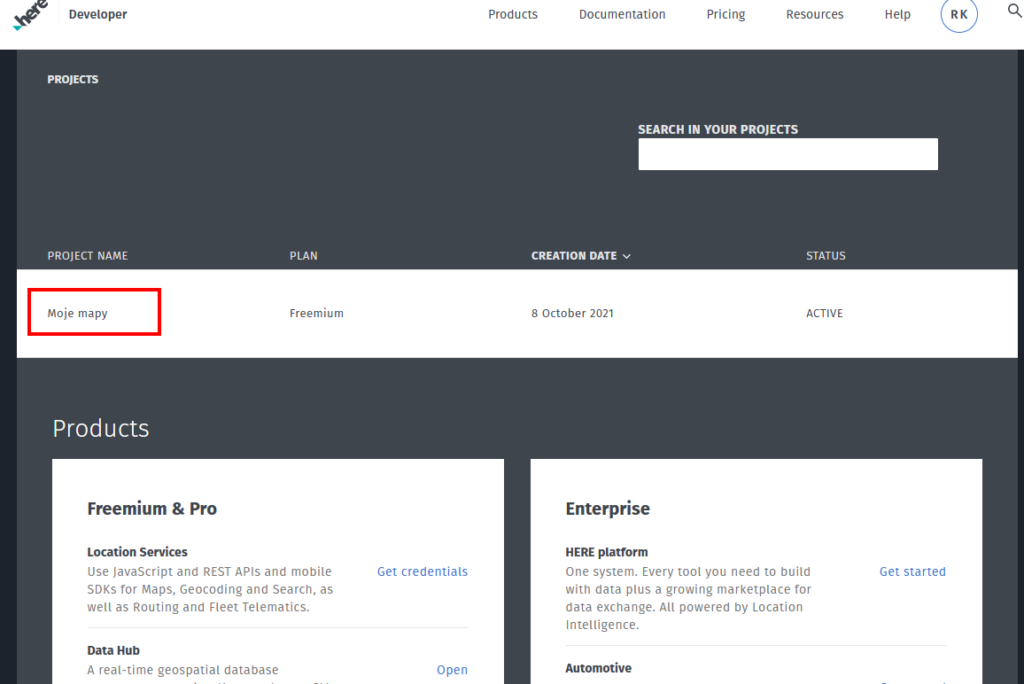Select the 8 October 2021 row date
The image size is (1024, 684).
click(572, 313)
